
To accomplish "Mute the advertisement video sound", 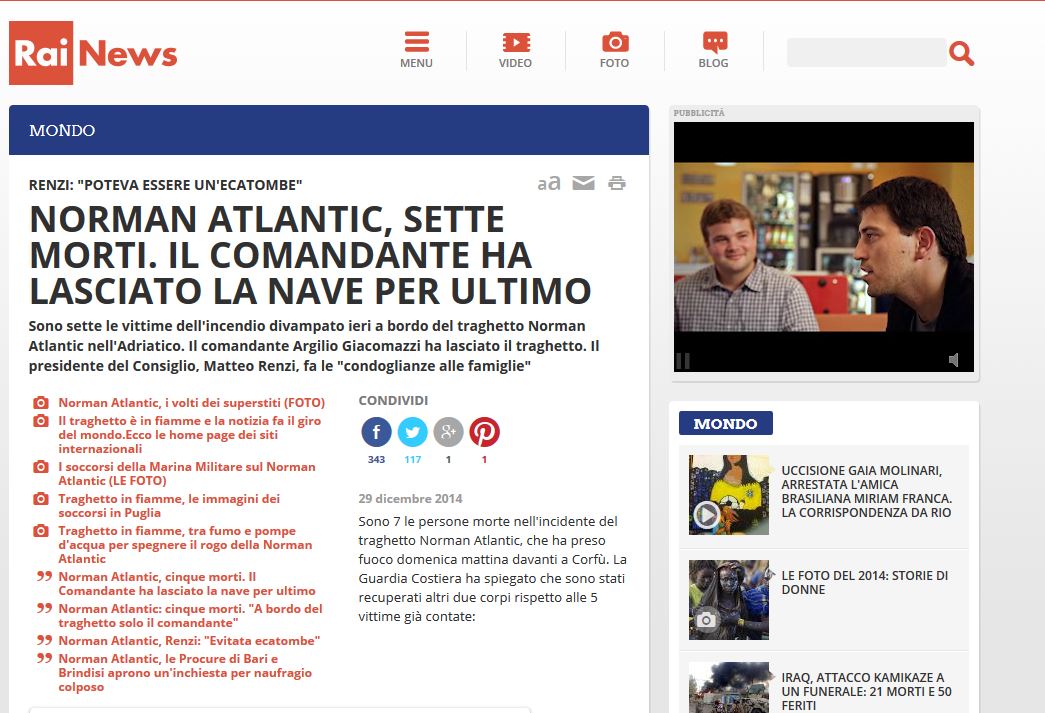I will [954, 360].
